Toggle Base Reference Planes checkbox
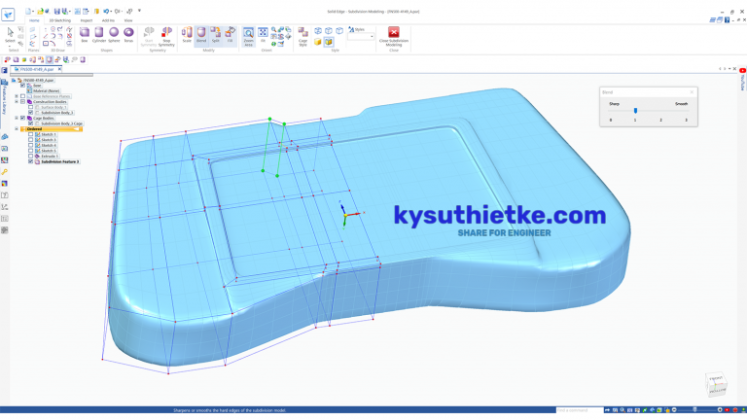 point(22,96)
